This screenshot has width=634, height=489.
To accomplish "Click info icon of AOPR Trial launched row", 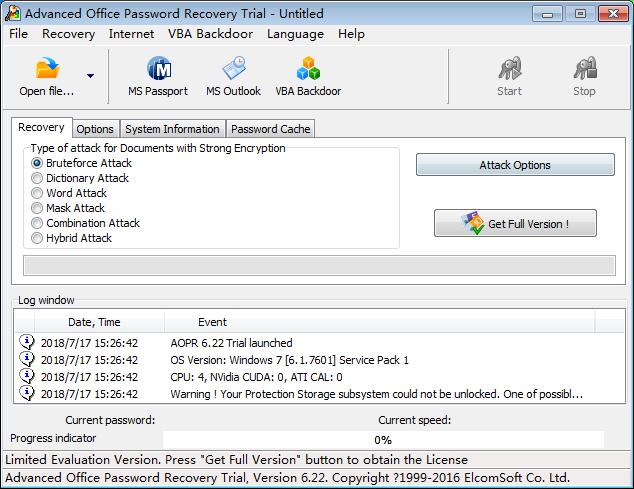I will pos(27,342).
